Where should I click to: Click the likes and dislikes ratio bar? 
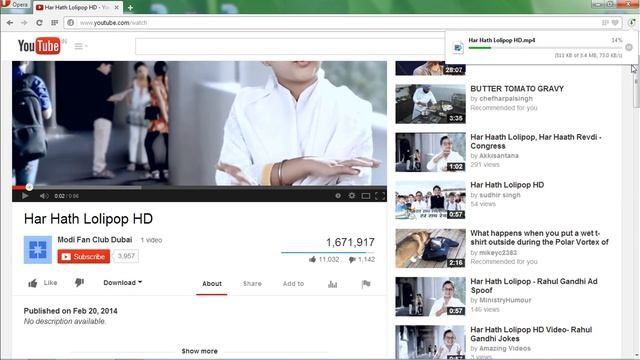click(328, 253)
